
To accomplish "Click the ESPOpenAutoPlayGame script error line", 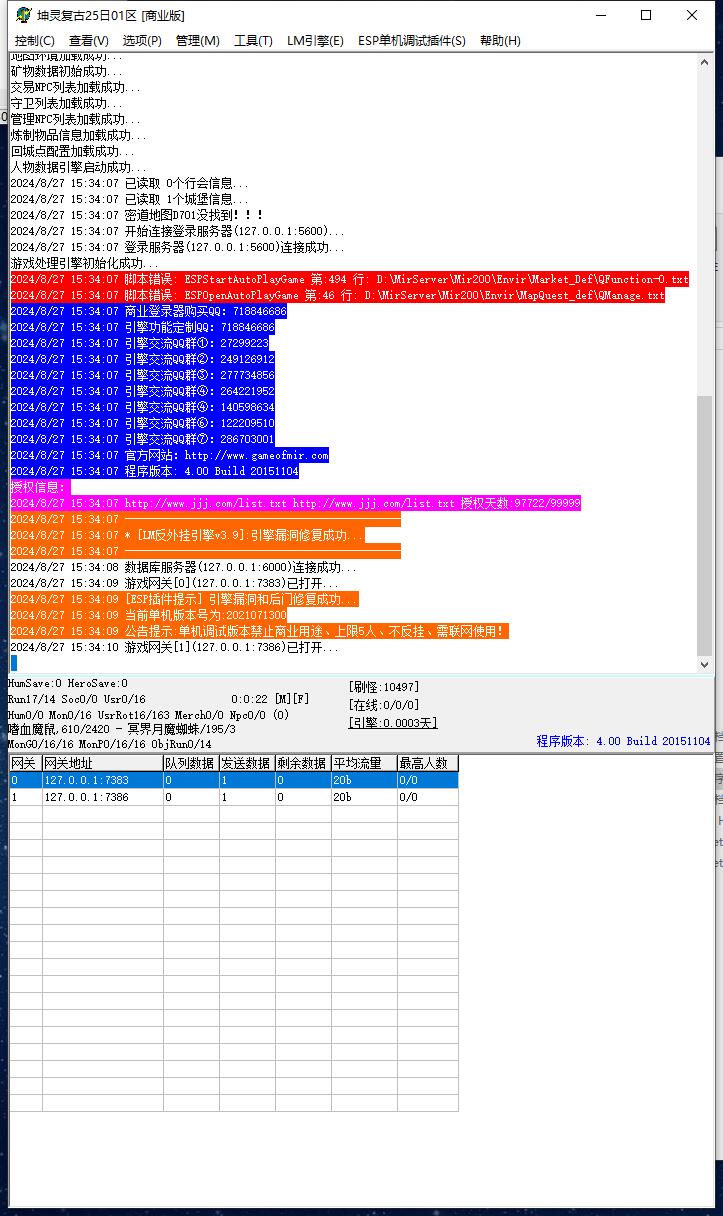I will pyautogui.click(x=337, y=295).
